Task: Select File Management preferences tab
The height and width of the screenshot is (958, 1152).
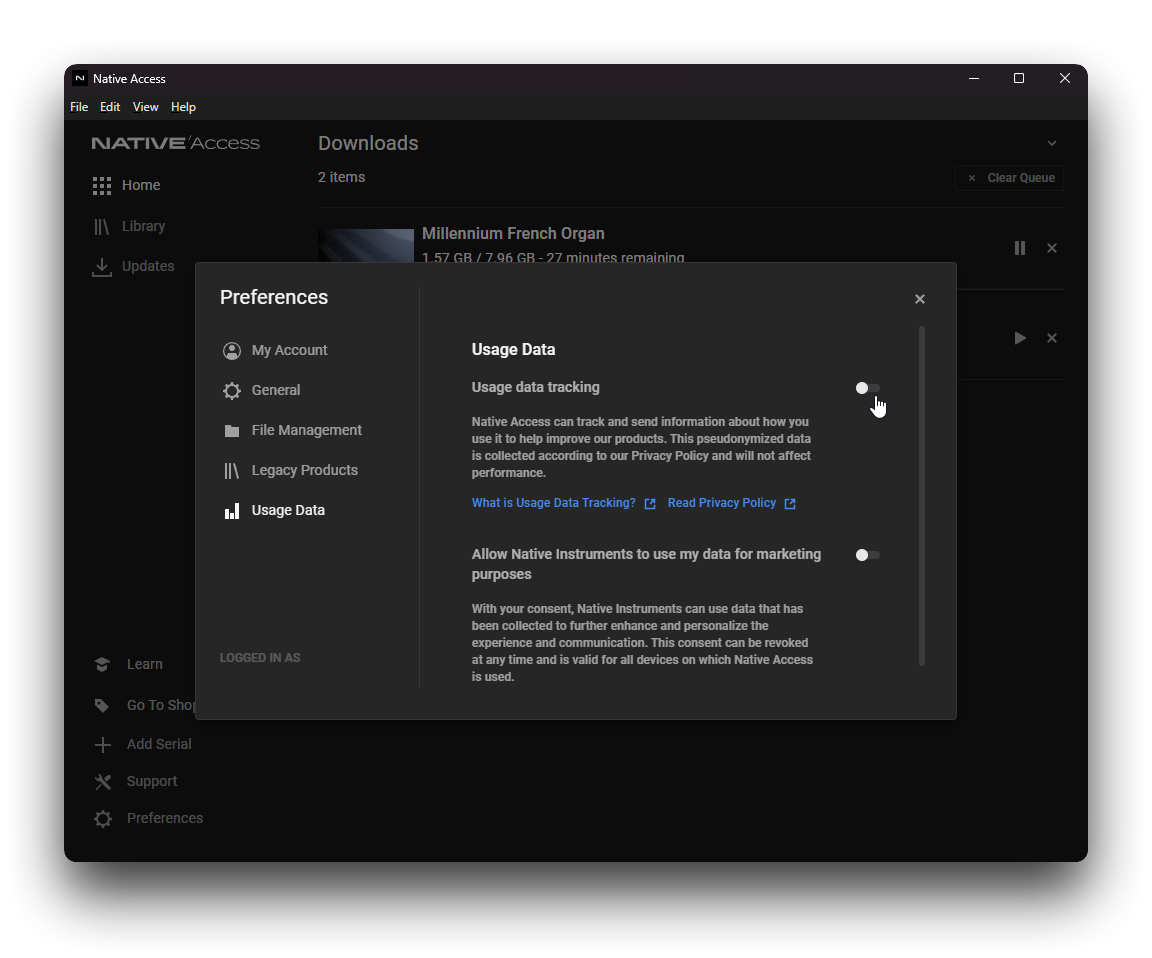Action: [293, 431]
